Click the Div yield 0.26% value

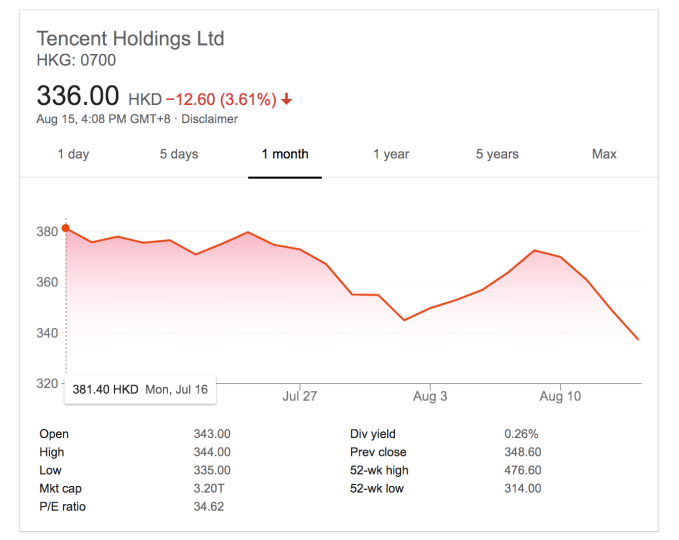[x=521, y=434]
